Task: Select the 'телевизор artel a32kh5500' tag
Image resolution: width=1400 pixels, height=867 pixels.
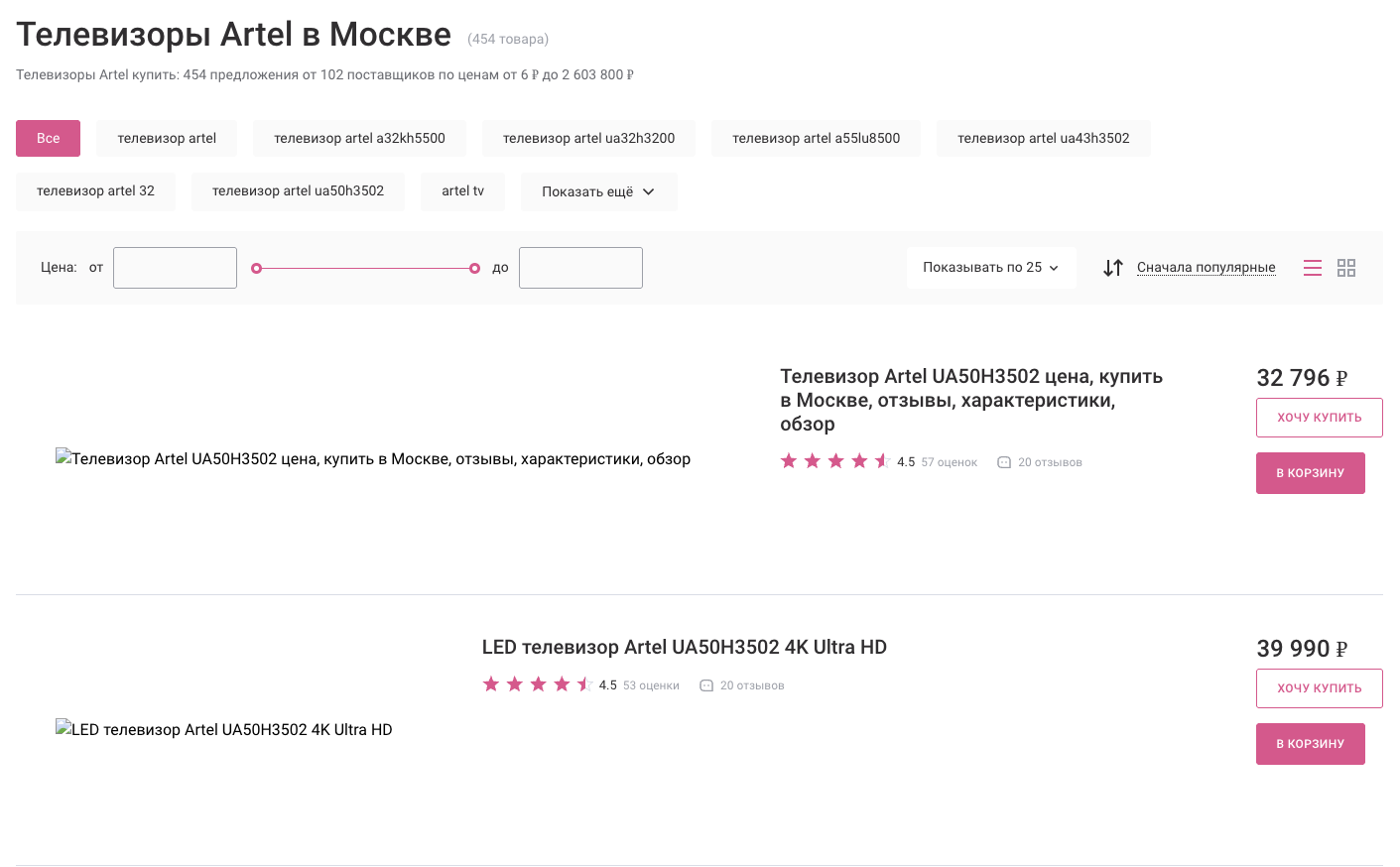Action: click(x=359, y=138)
